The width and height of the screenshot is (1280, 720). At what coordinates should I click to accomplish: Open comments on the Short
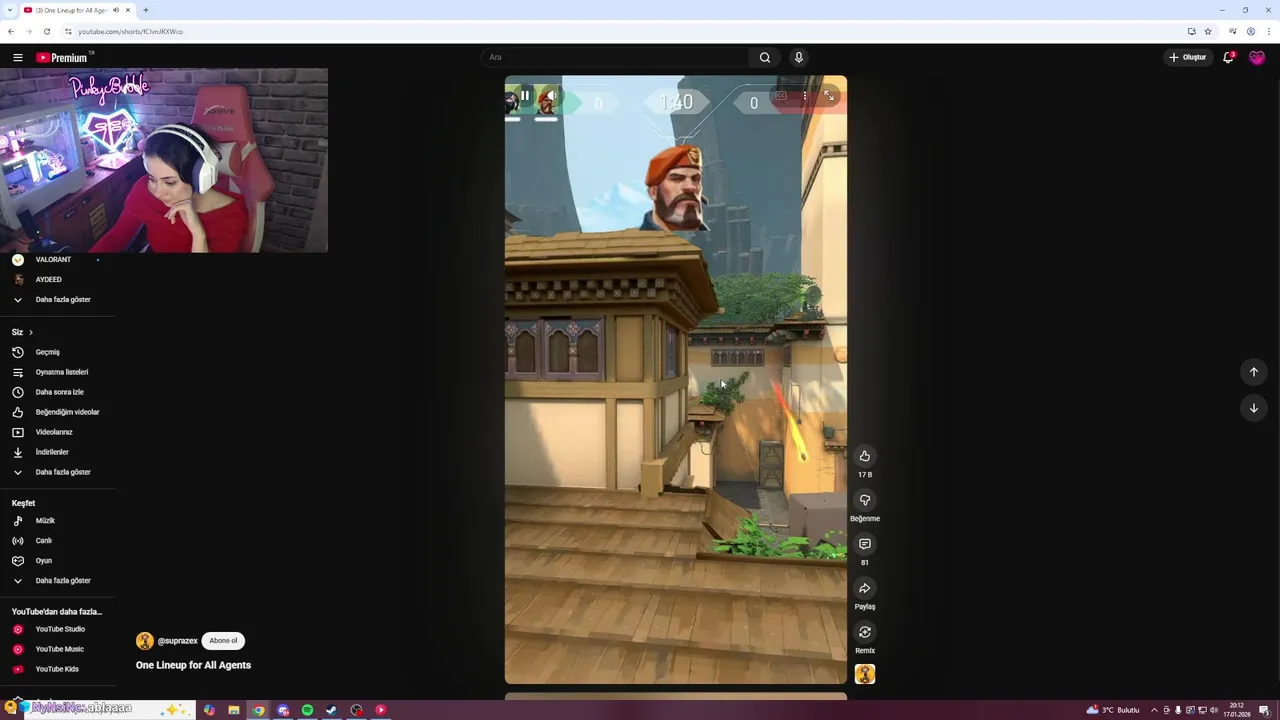coord(865,544)
